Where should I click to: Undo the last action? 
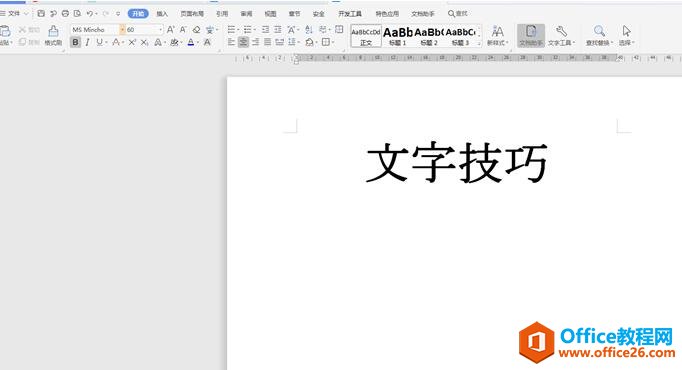click(x=90, y=13)
